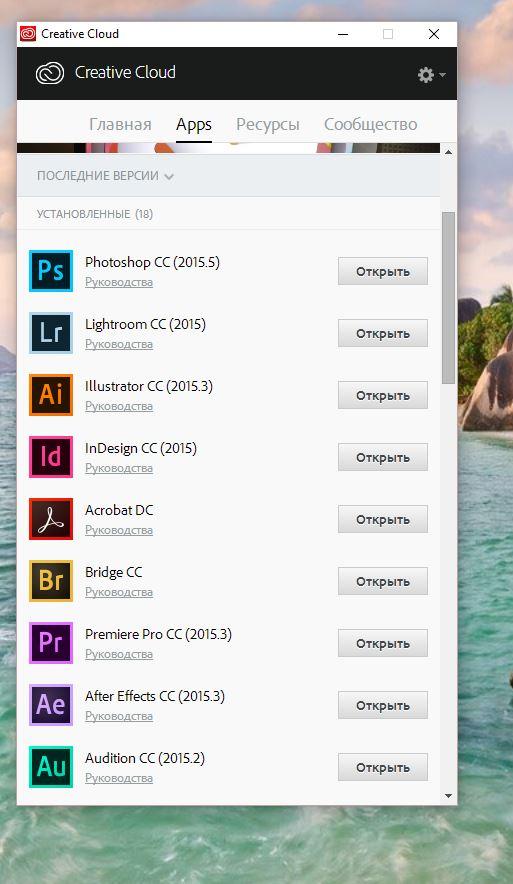Click the Illustrator CC (2015.3) name
513x884 pixels.
149,386
